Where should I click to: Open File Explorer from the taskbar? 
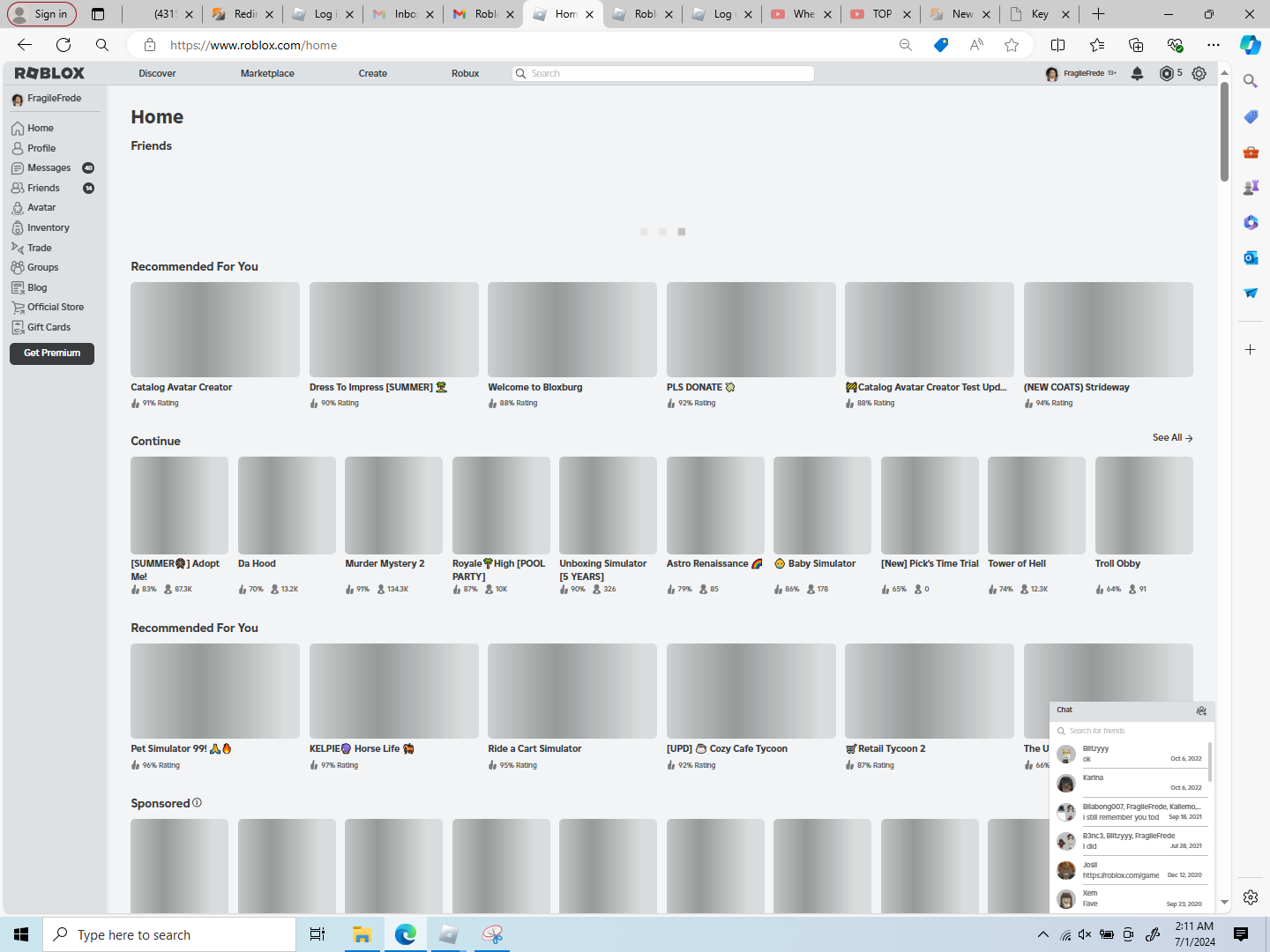coord(362,934)
